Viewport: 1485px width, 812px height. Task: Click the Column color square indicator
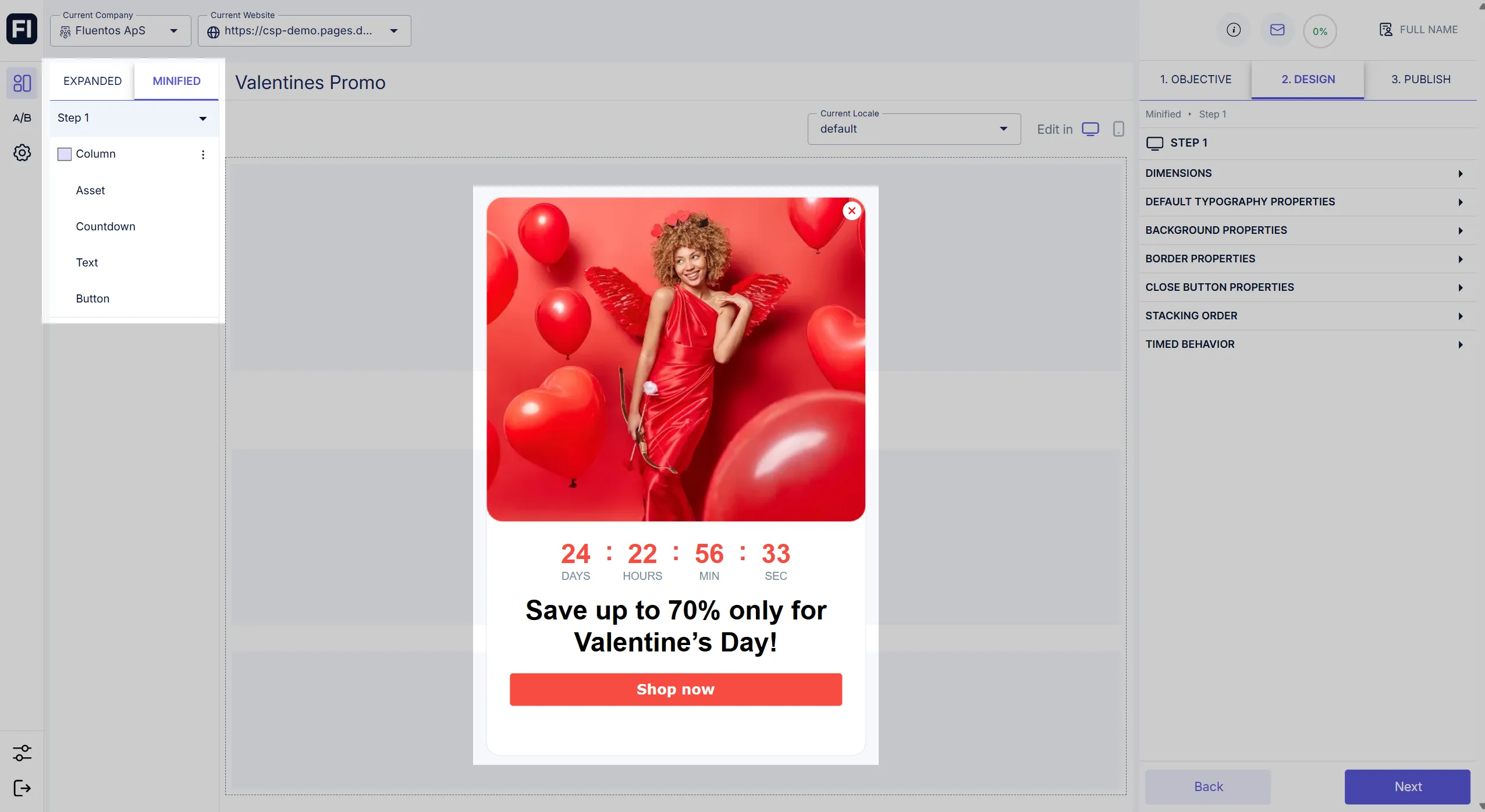tap(65, 154)
